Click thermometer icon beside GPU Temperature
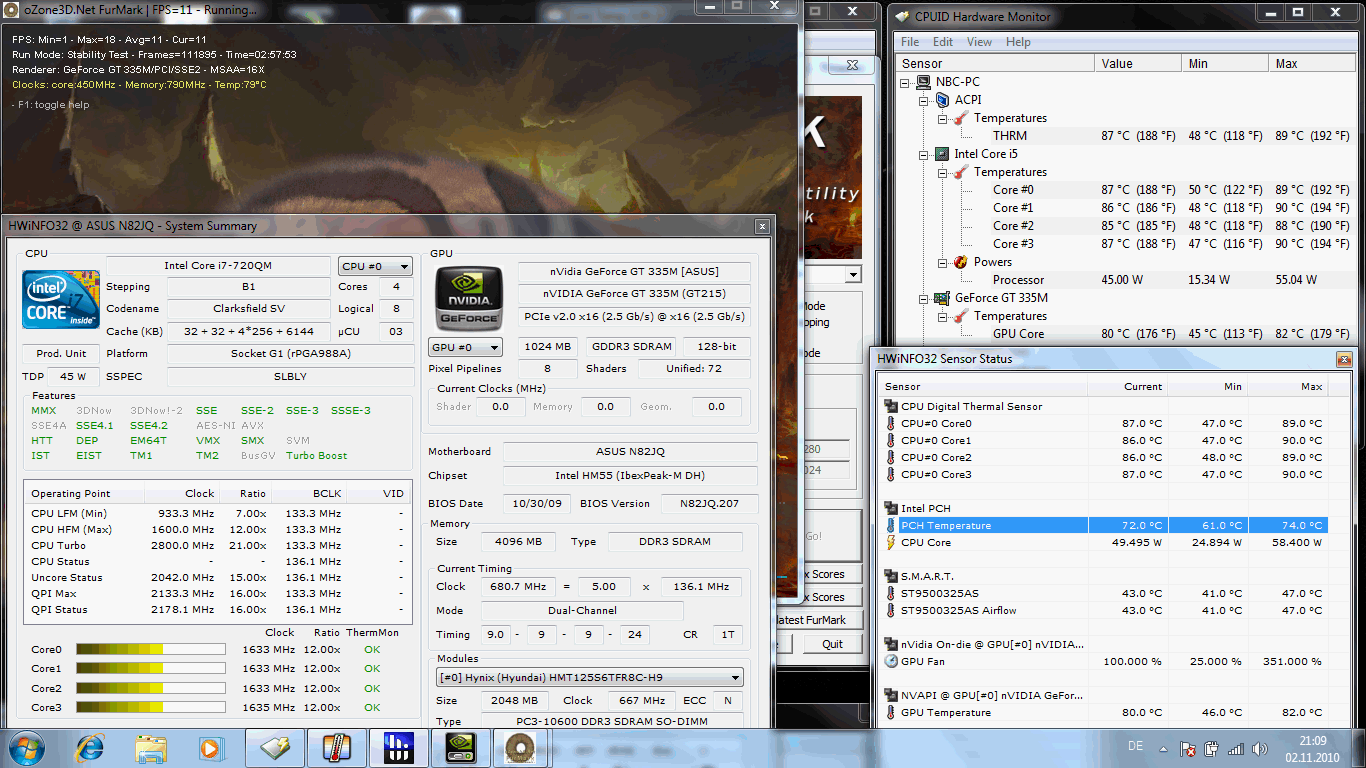1366x768 pixels. tap(891, 712)
